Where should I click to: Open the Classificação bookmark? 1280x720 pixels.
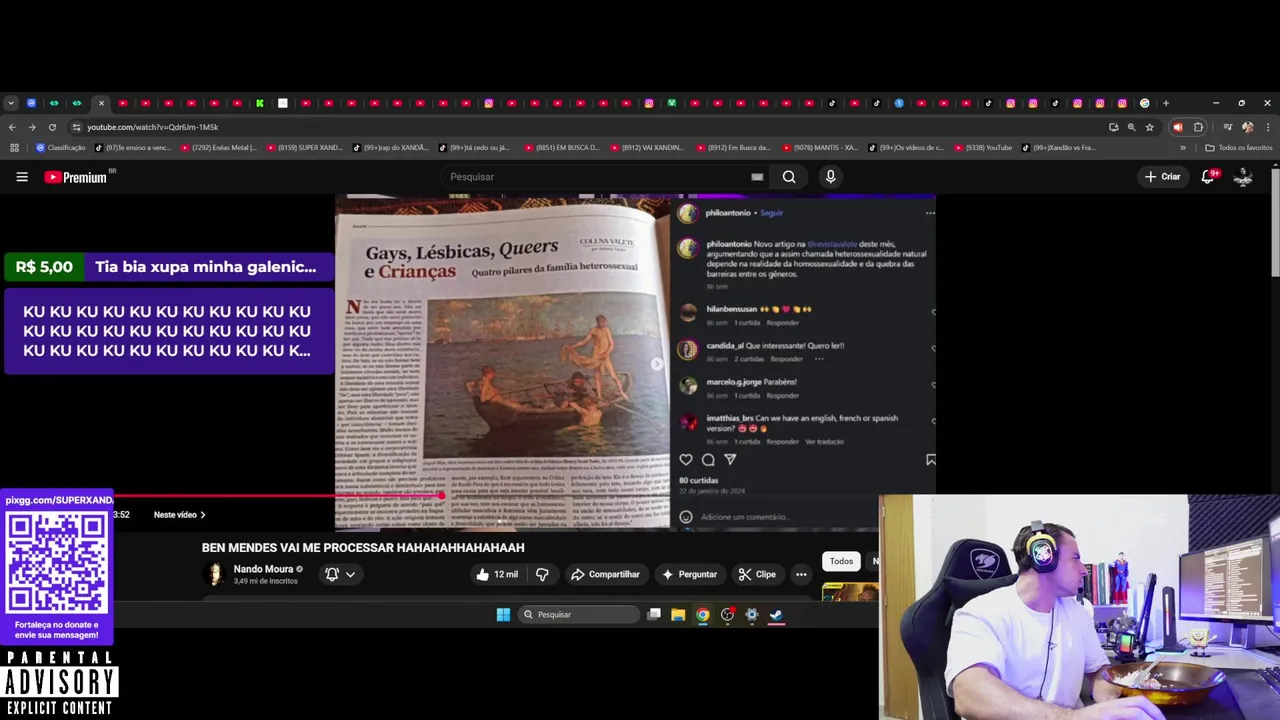pos(61,148)
